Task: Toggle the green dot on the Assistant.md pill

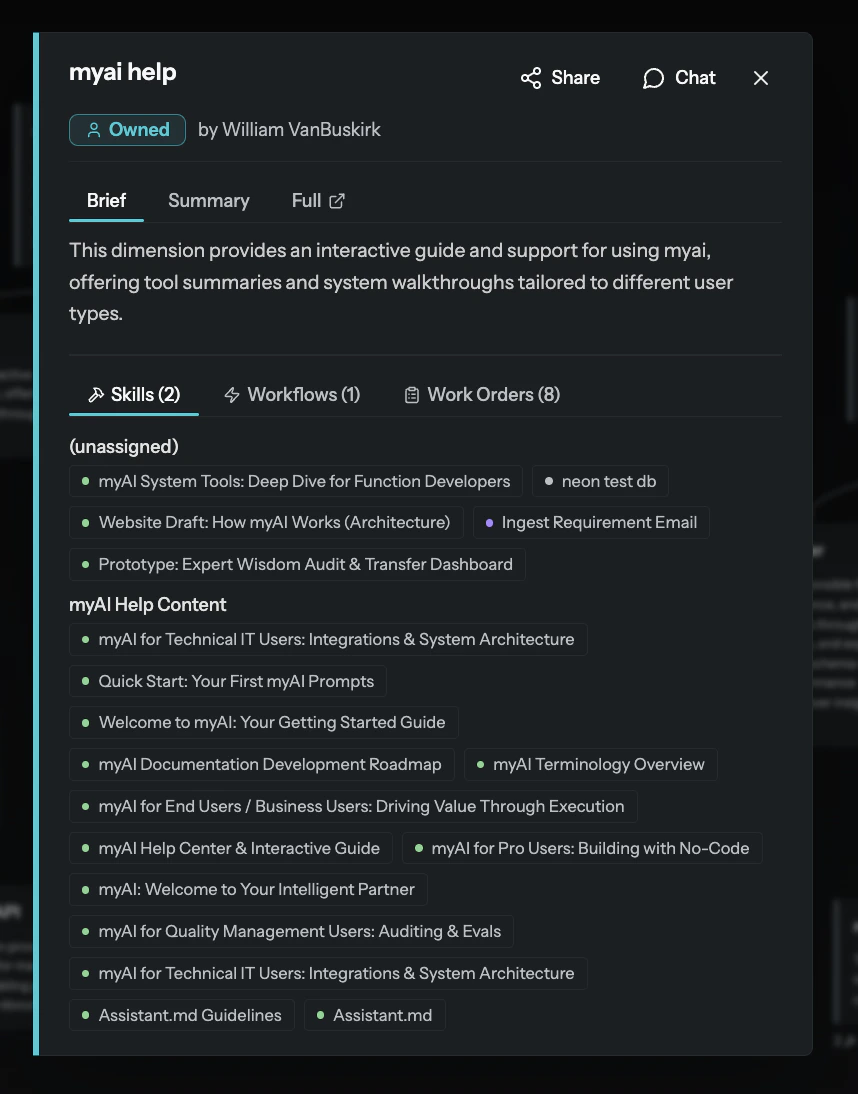Action: [x=318, y=1015]
